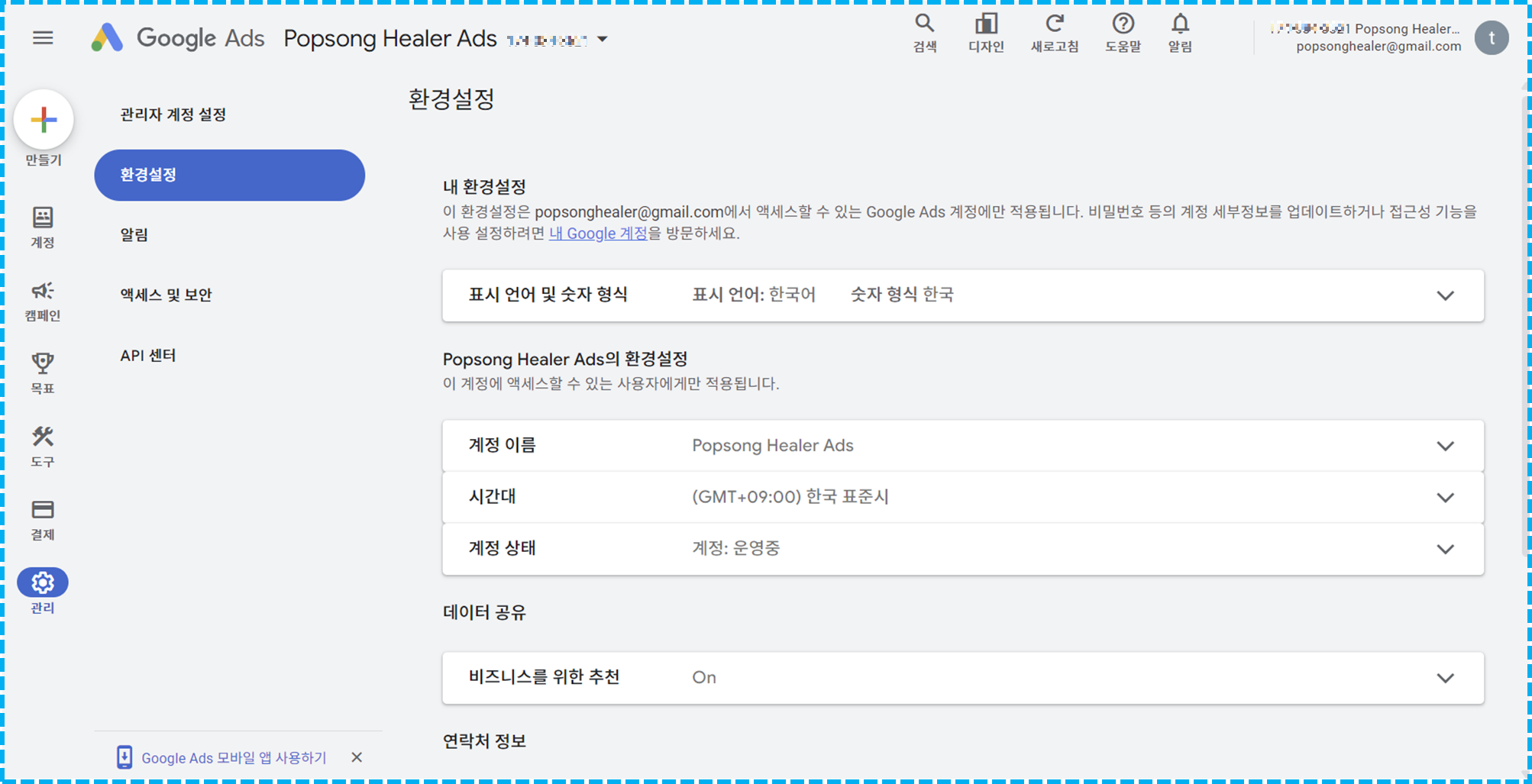This screenshot has height=784, width=1532.
Task: Click the 데이터 공유 heading
Action: pyautogui.click(x=484, y=612)
